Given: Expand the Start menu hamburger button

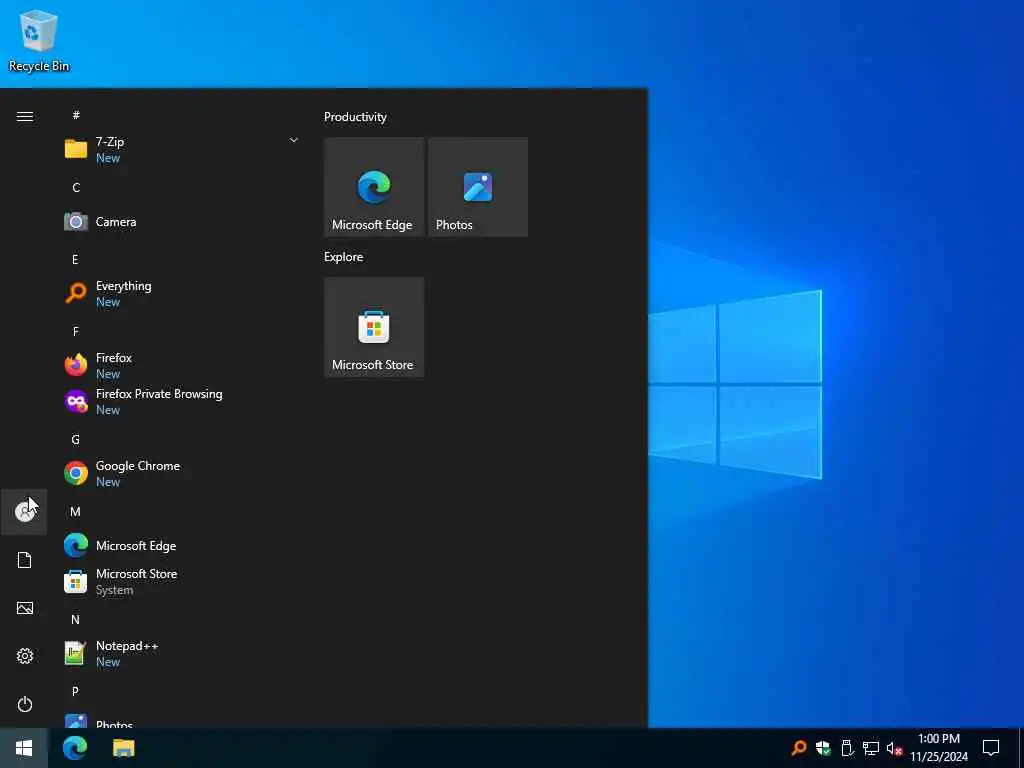Looking at the screenshot, I should (25, 116).
